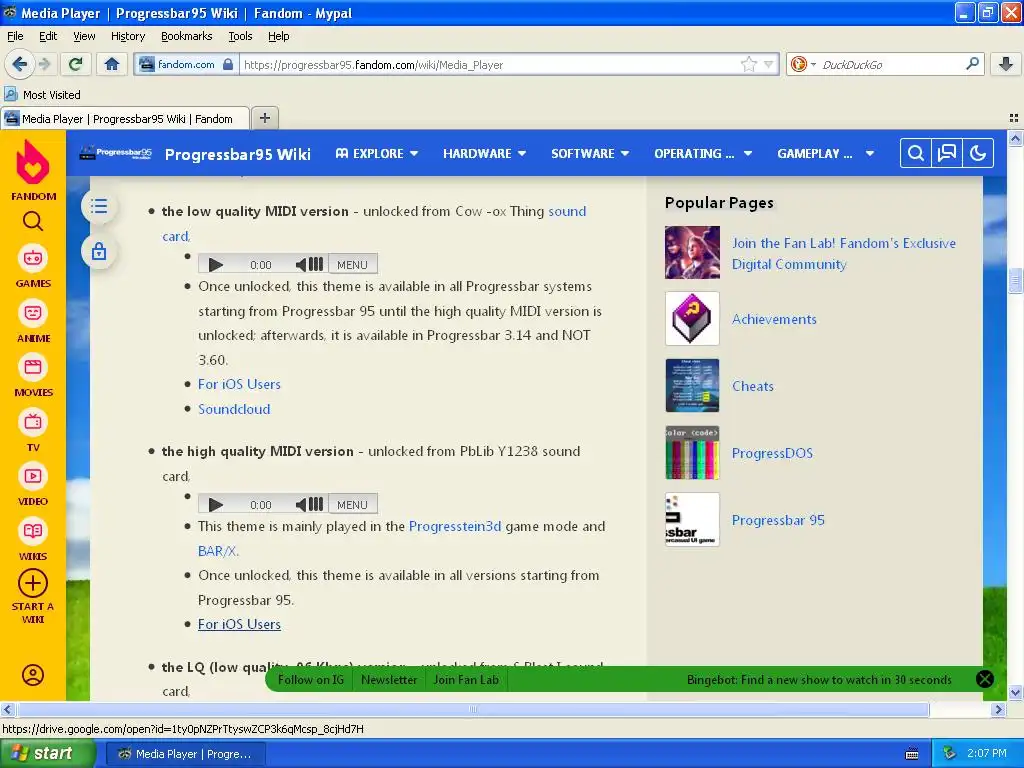Click the Fan Lab promo thumbnail
The height and width of the screenshot is (768, 1024).
(692, 252)
